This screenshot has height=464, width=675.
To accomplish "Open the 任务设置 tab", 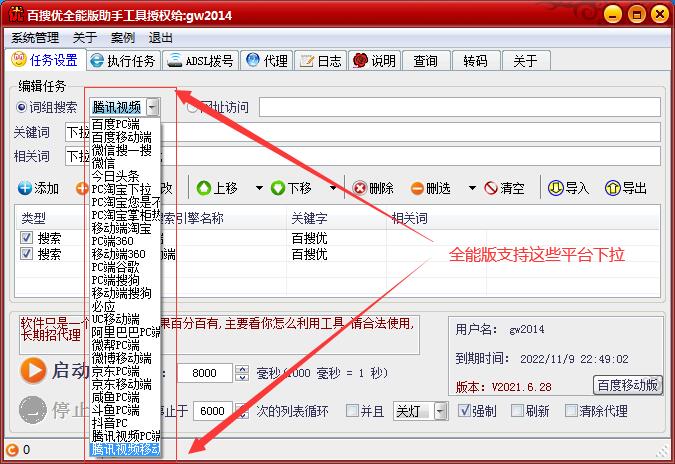I will click(x=44, y=60).
